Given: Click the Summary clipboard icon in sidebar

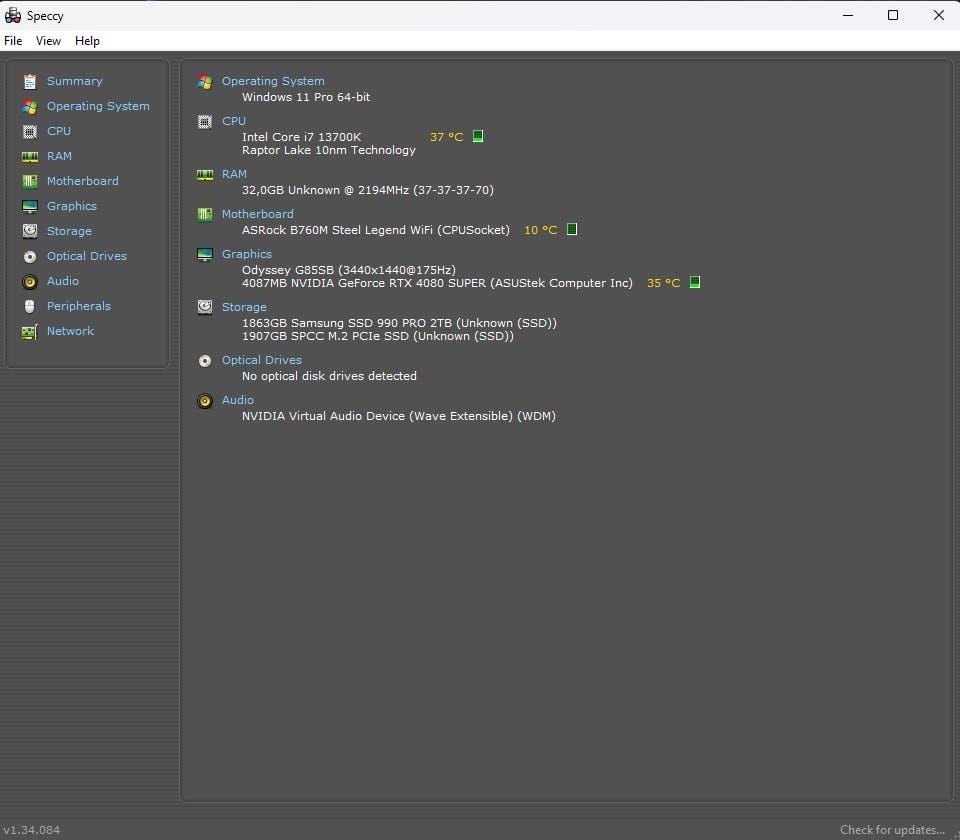Looking at the screenshot, I should point(29,81).
